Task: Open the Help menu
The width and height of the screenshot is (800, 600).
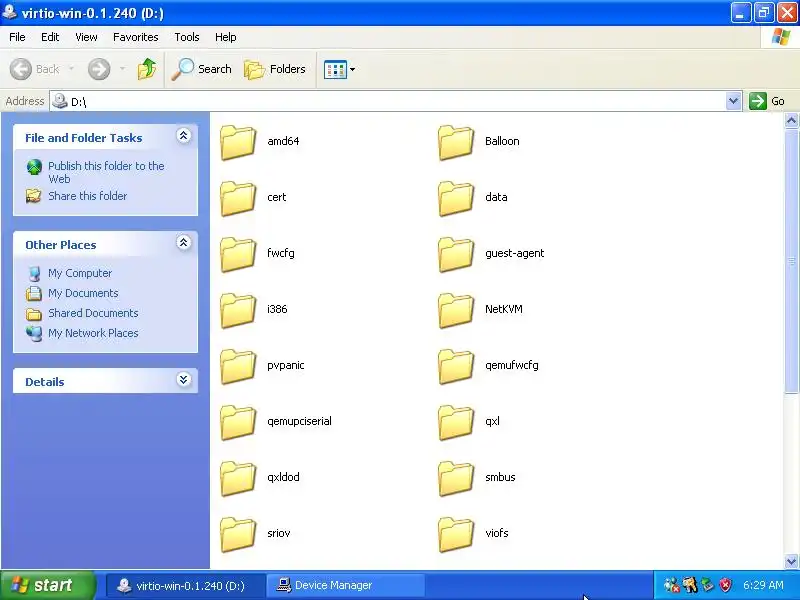Action: [x=226, y=37]
